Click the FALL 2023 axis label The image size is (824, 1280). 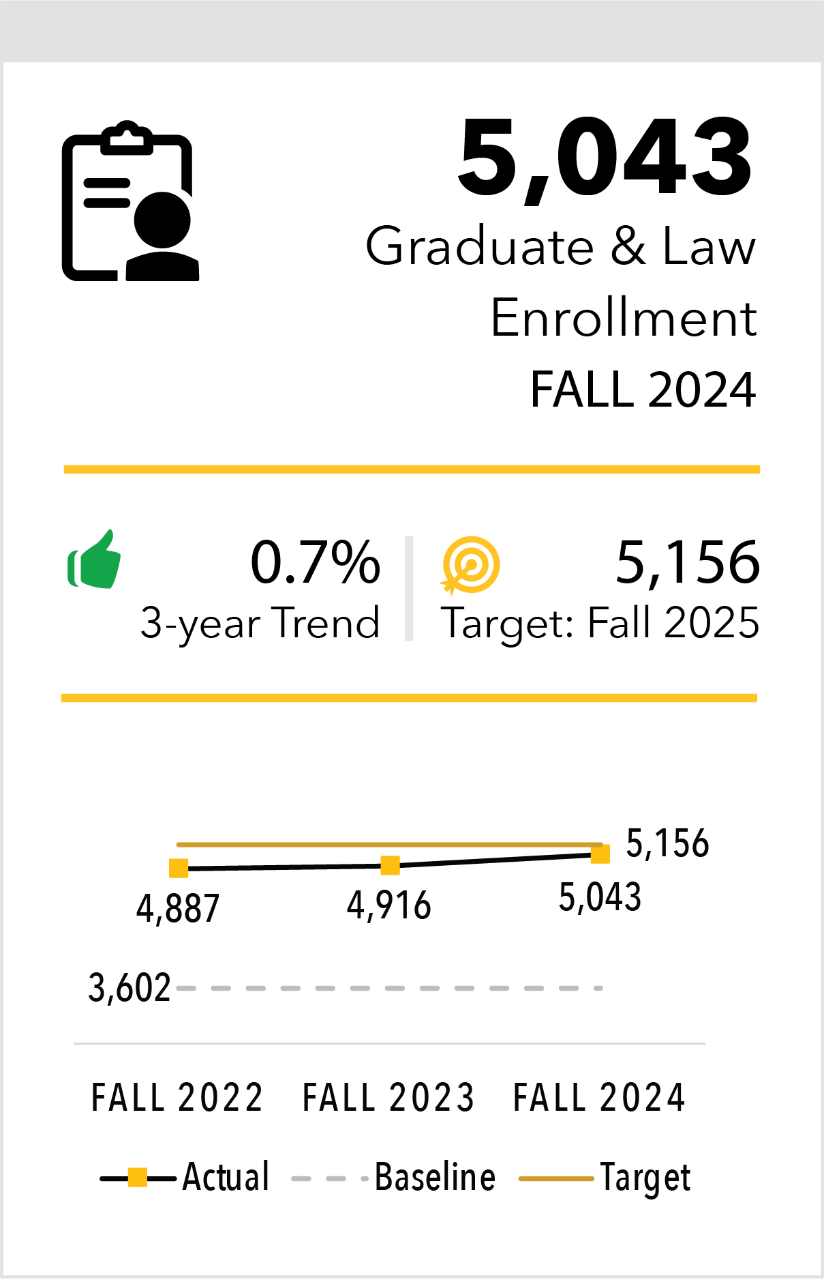pos(389,1098)
